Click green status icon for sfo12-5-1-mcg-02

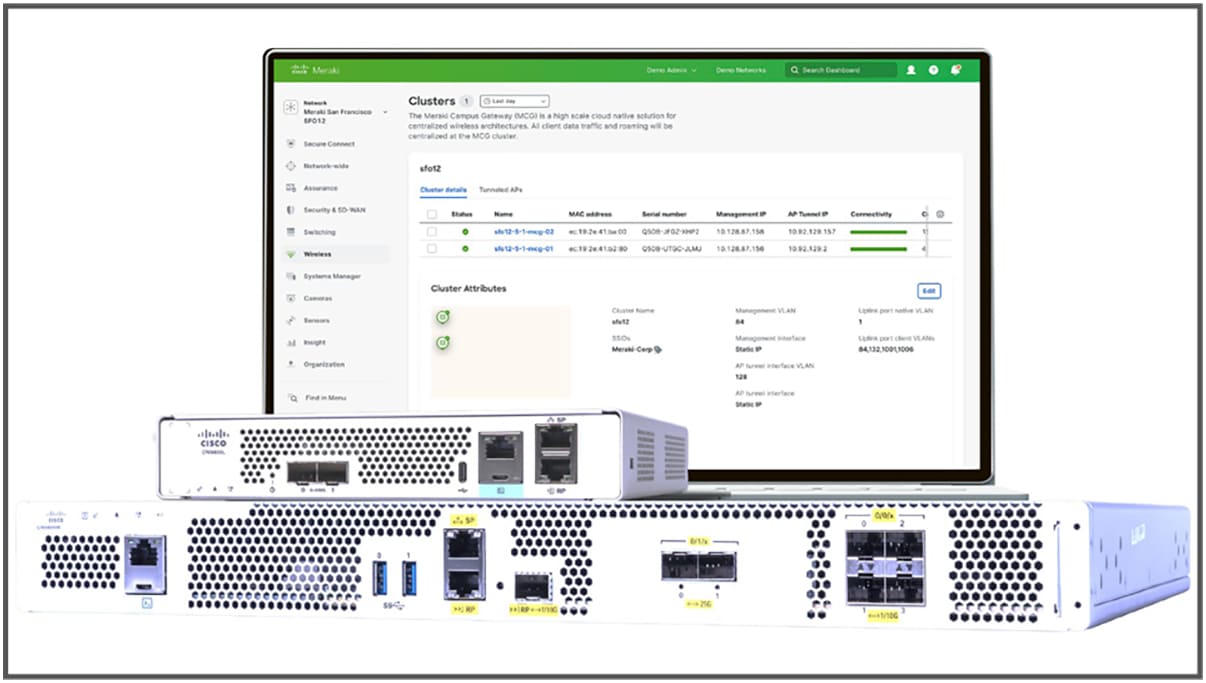(x=465, y=232)
